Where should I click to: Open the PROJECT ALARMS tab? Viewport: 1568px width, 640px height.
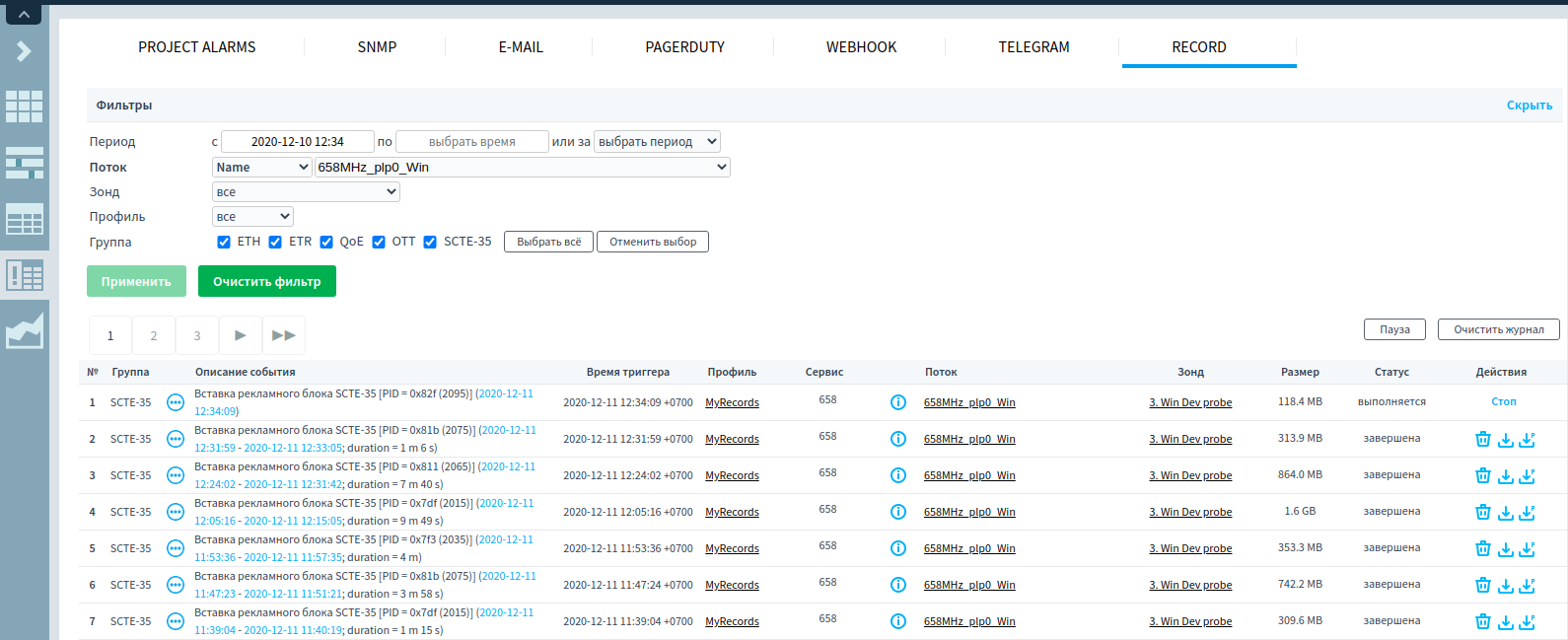(196, 47)
